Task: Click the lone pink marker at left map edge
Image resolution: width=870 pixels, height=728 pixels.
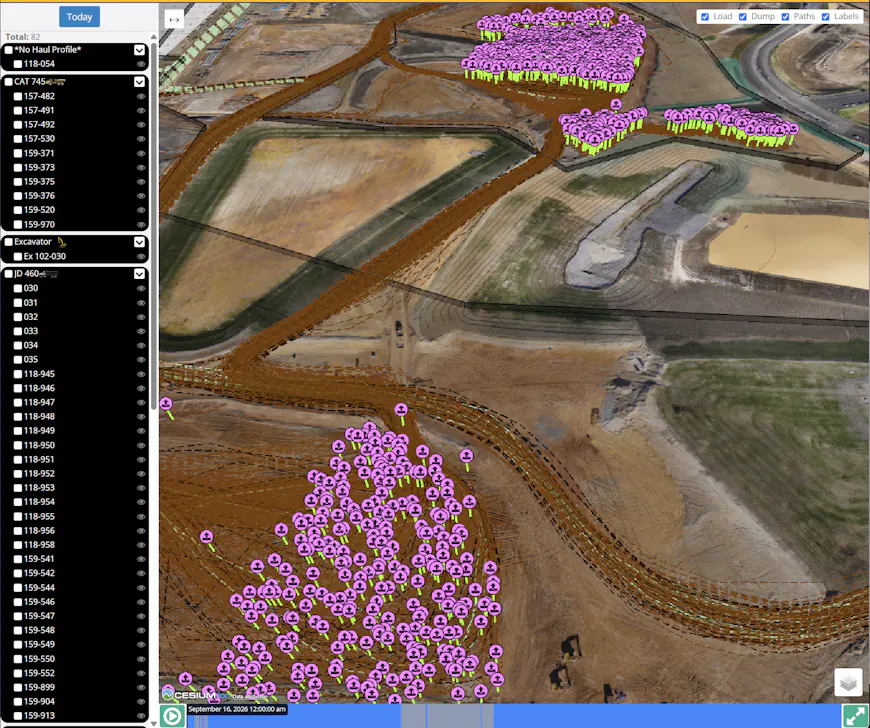Action: pyautogui.click(x=166, y=404)
